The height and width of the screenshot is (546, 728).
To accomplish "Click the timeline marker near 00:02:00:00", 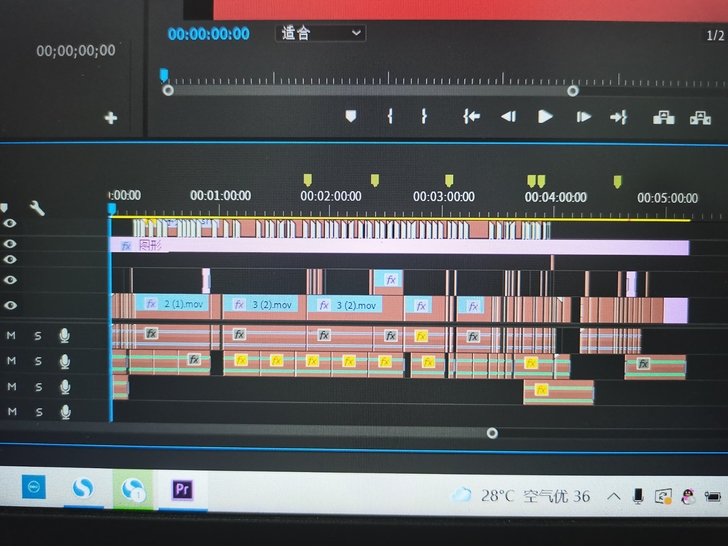I will 308,180.
